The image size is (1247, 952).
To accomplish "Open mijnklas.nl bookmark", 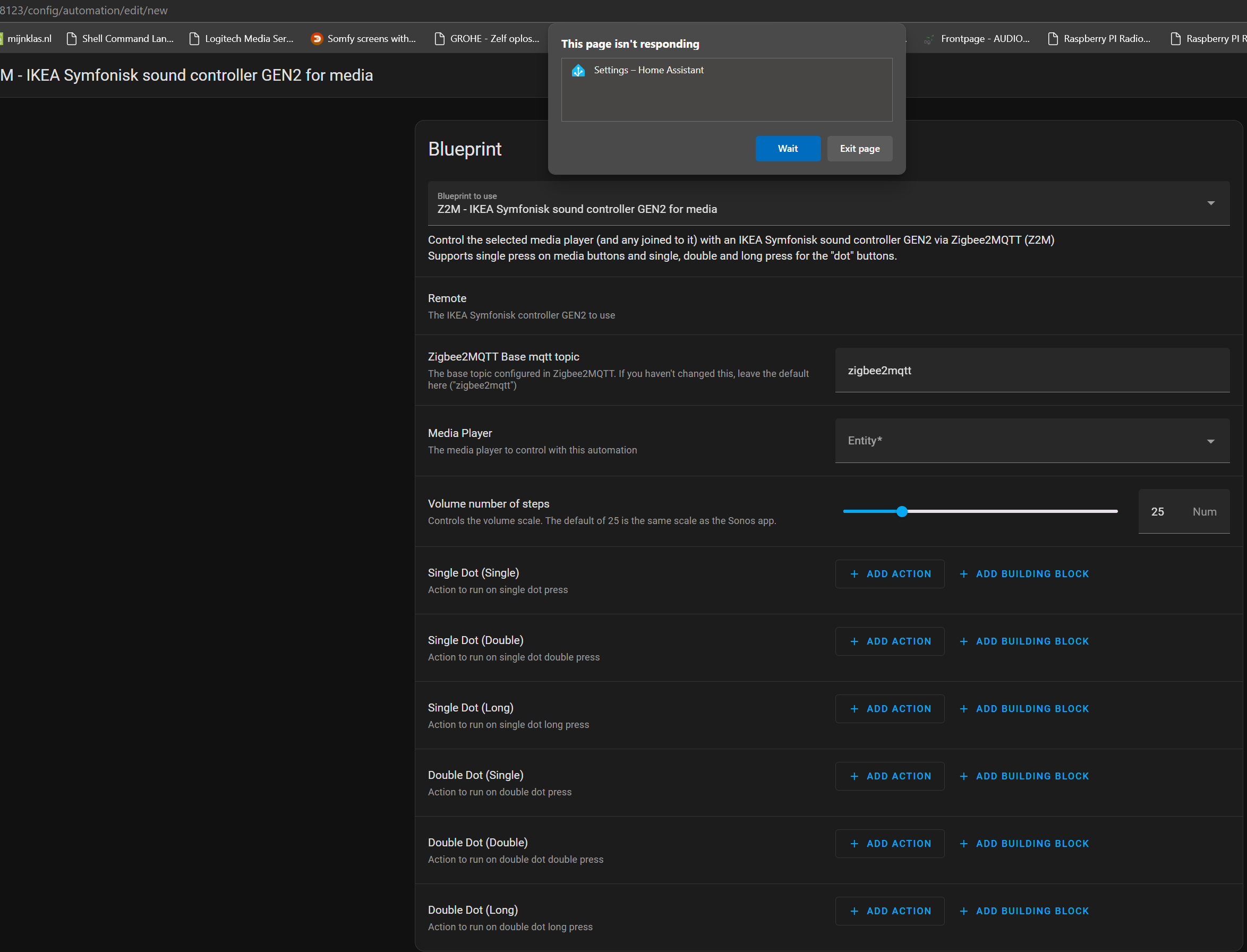I will (x=28, y=39).
